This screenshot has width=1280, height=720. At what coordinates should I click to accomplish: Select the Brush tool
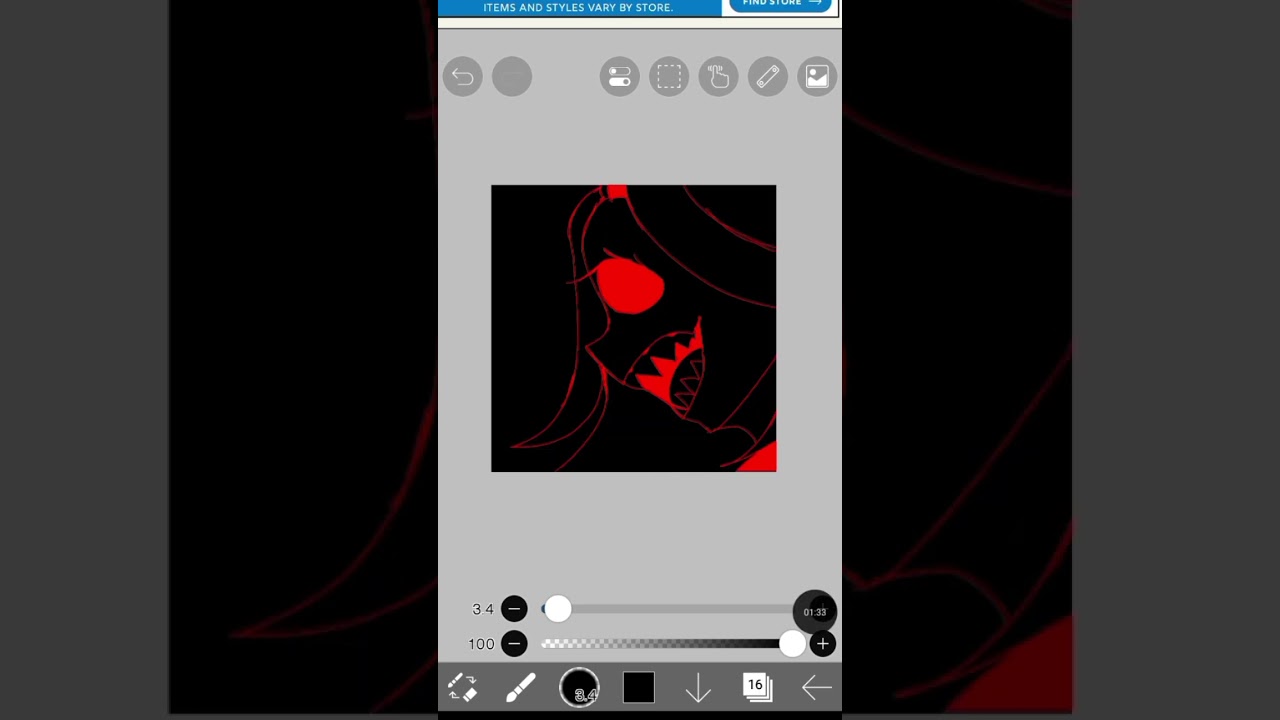coord(520,687)
